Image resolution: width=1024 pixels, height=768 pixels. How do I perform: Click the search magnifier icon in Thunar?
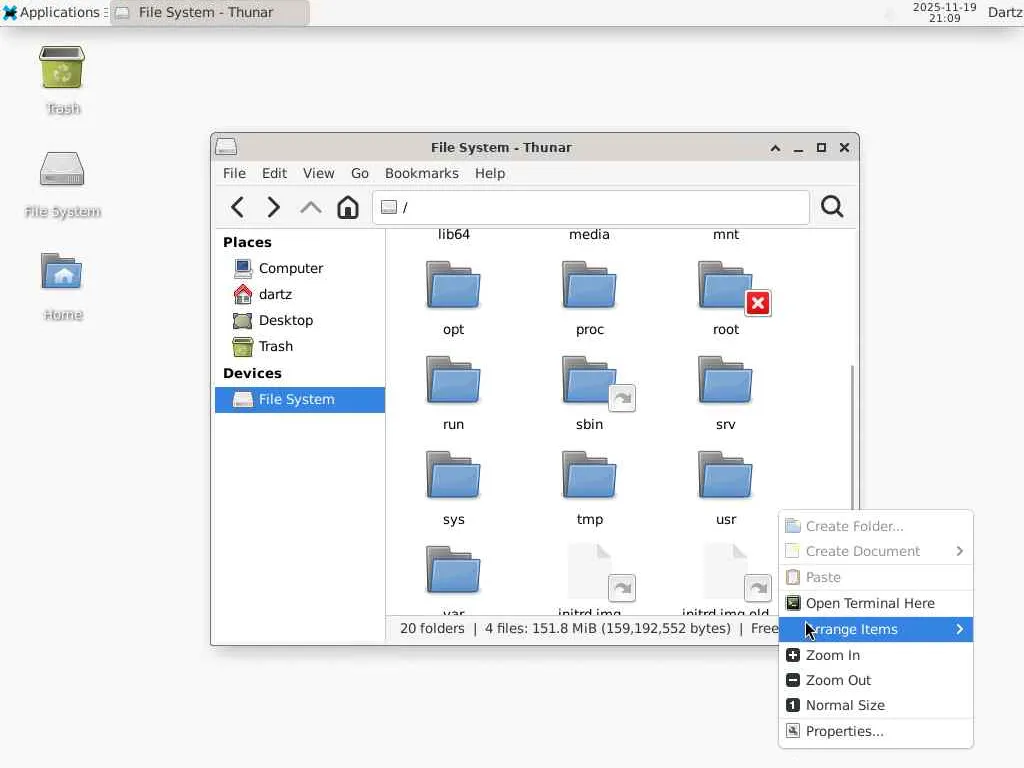pyautogui.click(x=832, y=207)
